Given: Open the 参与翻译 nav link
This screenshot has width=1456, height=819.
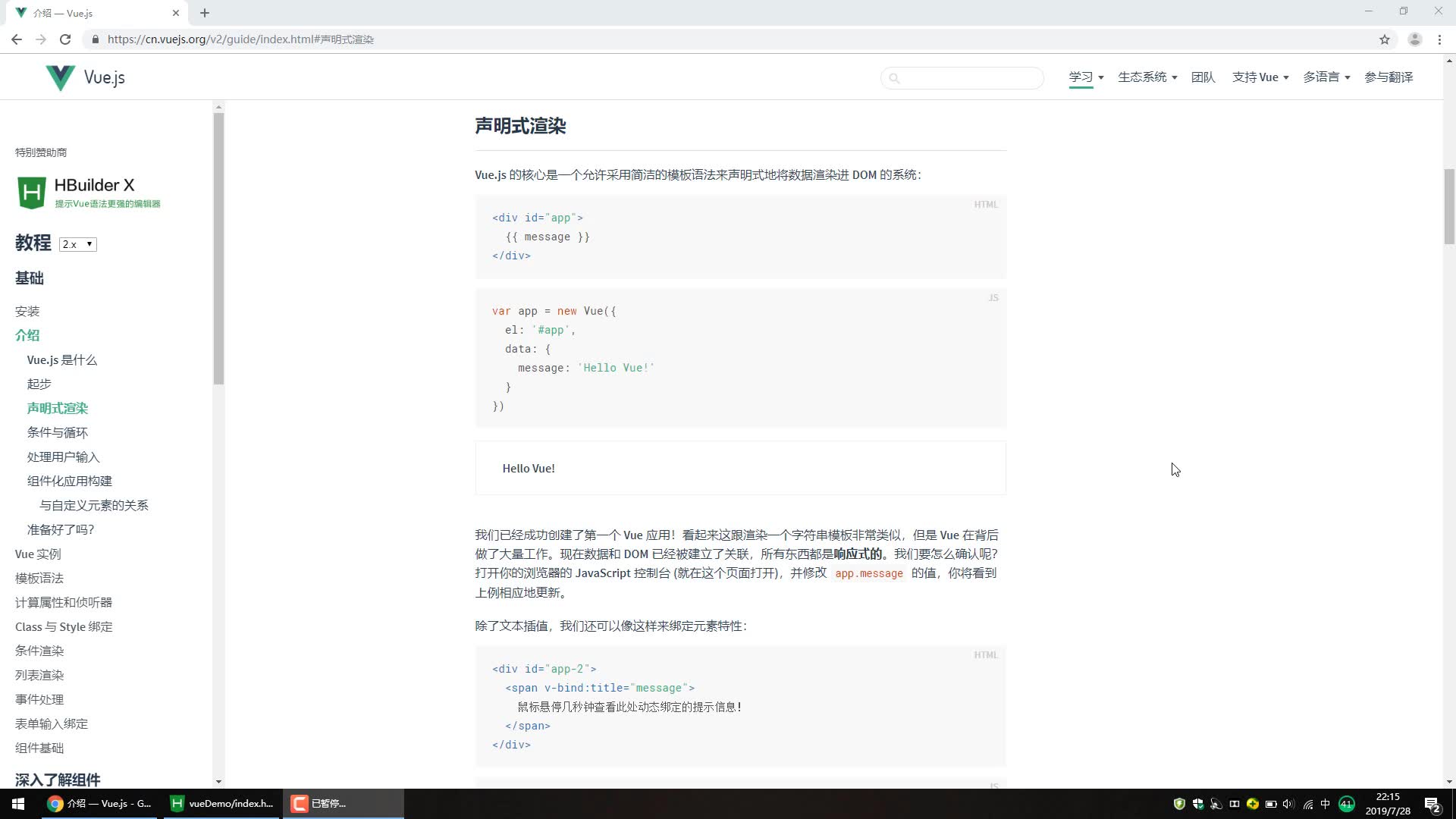Looking at the screenshot, I should tap(1389, 77).
